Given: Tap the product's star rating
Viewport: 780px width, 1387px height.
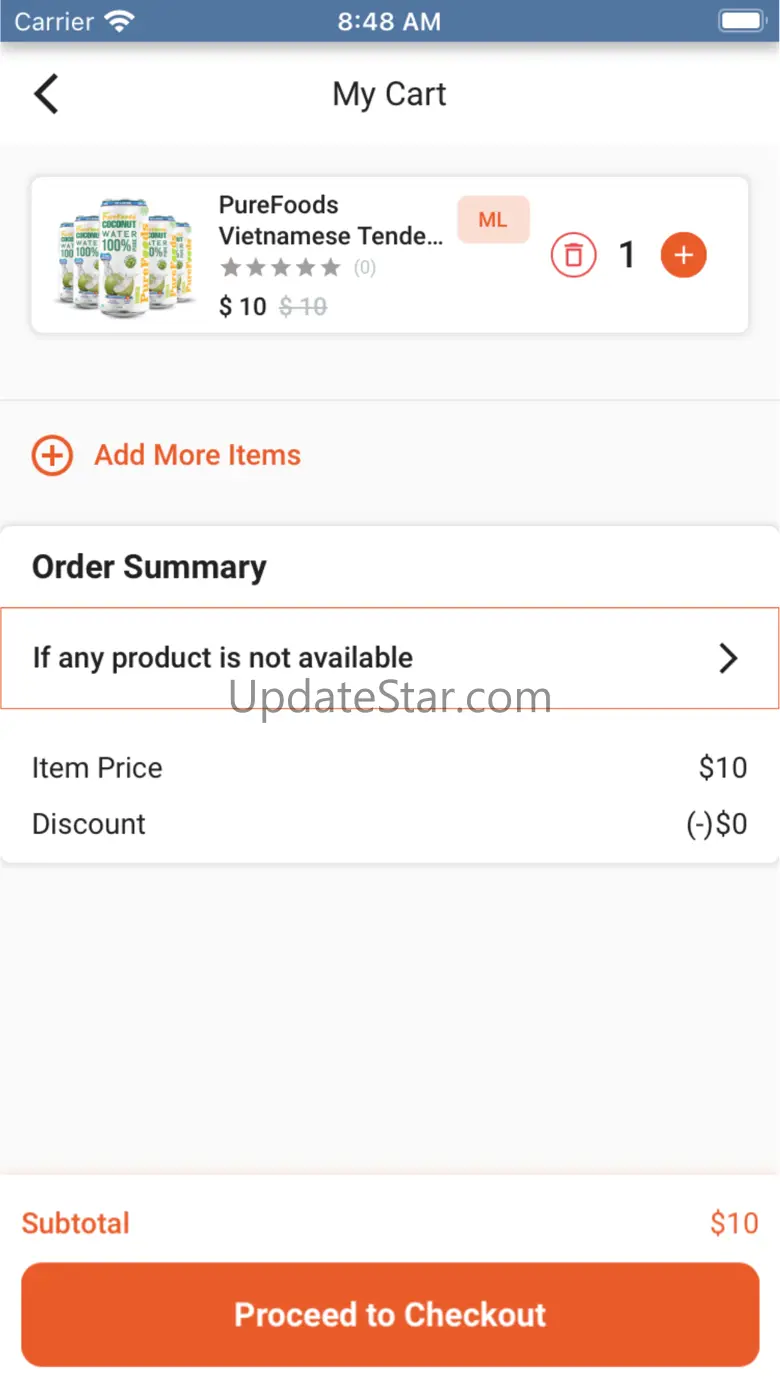Looking at the screenshot, I should click(x=281, y=268).
